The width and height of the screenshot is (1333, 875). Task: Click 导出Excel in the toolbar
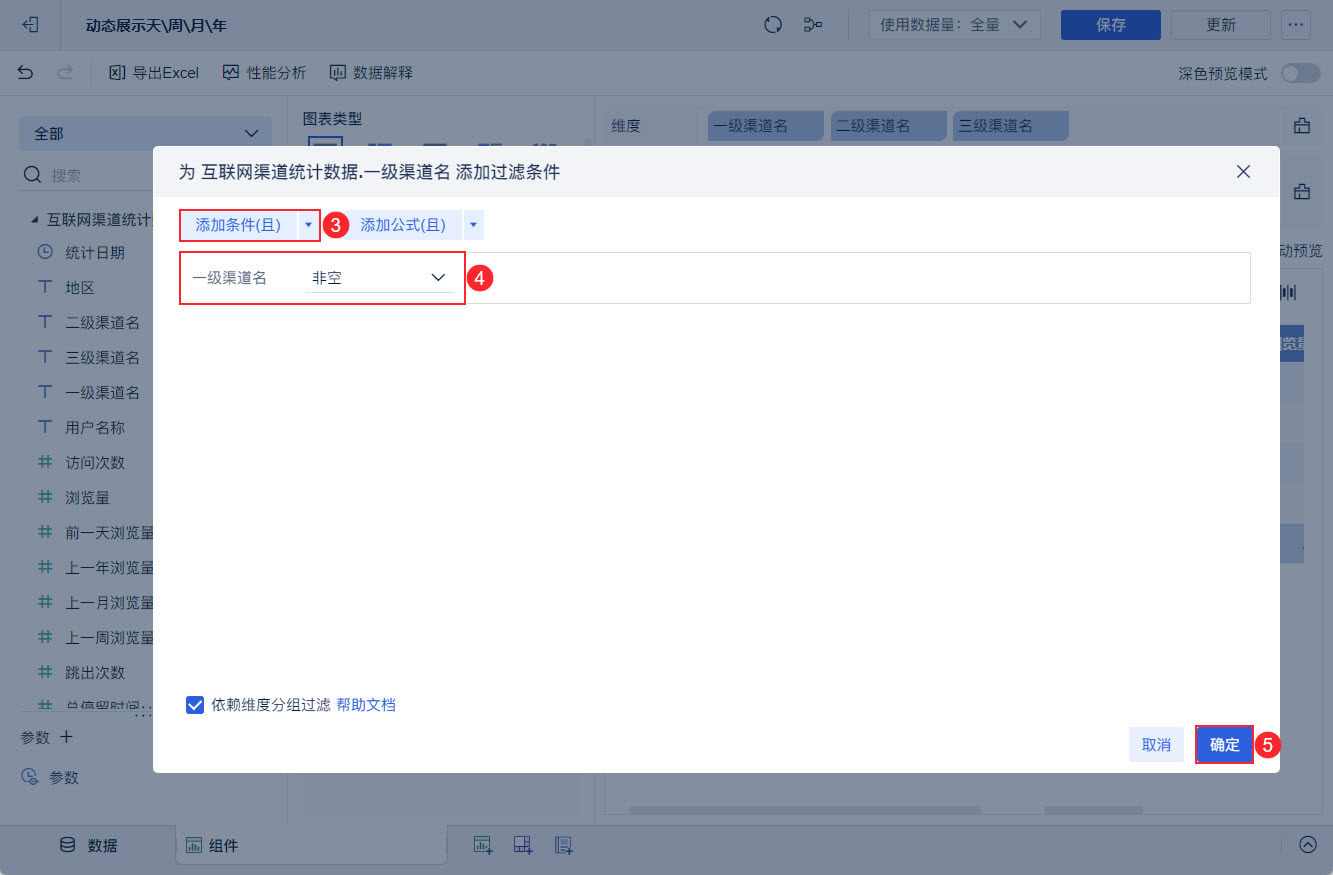(x=154, y=72)
